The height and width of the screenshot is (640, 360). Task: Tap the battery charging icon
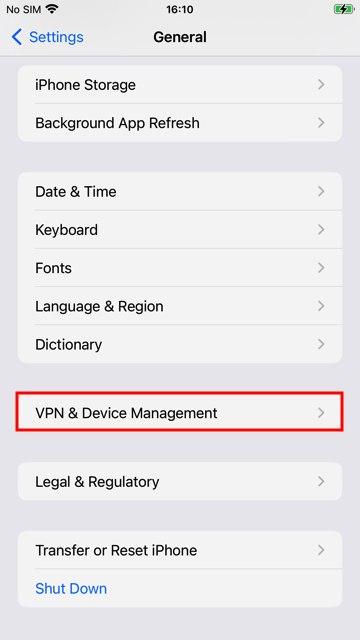pos(344,9)
